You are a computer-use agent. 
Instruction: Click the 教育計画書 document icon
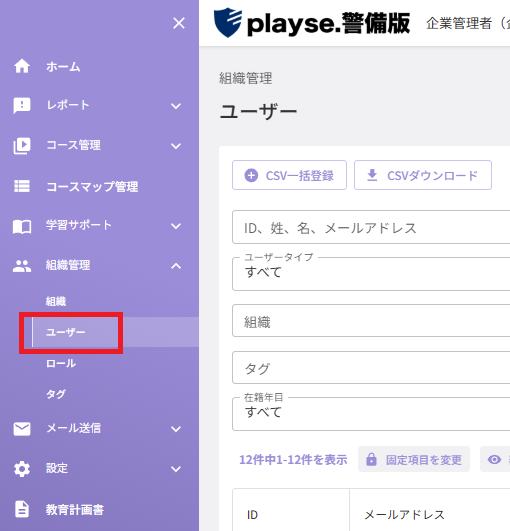(x=22, y=509)
